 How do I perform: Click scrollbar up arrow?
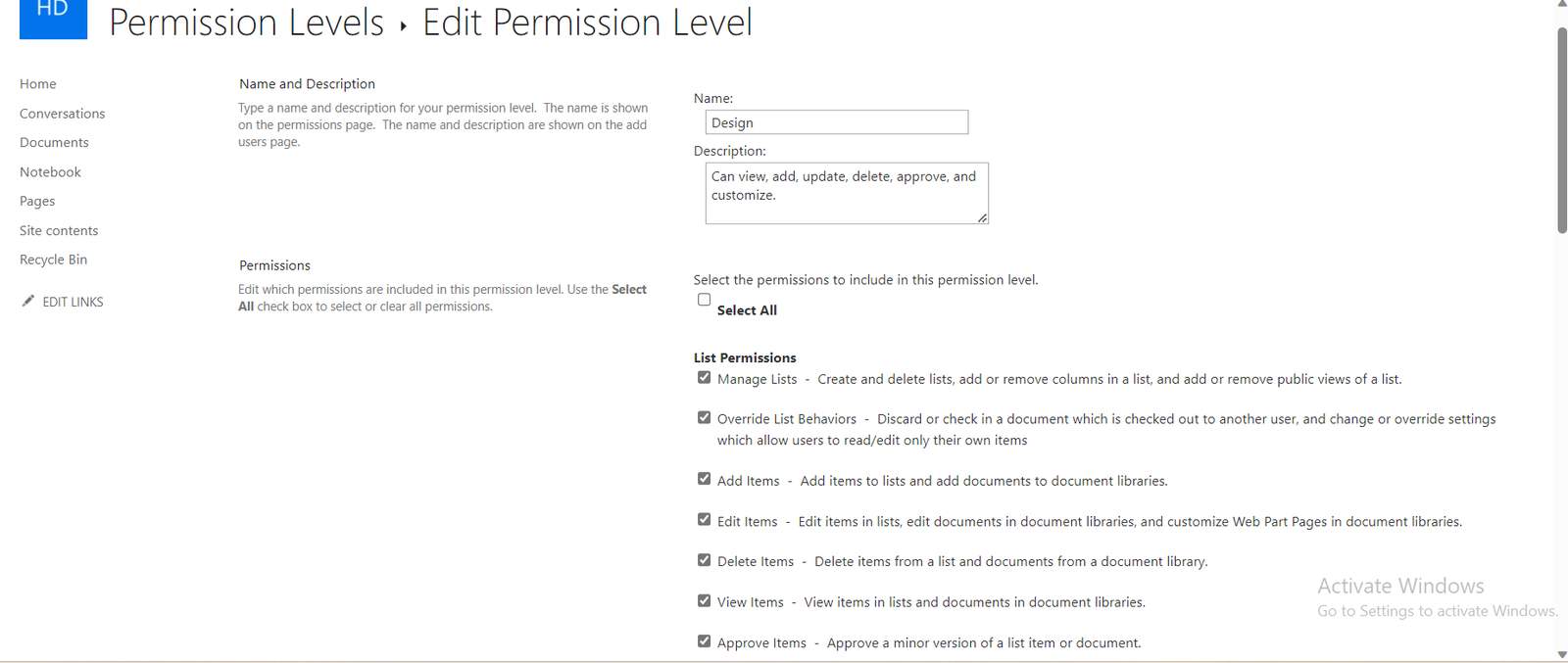1562,5
